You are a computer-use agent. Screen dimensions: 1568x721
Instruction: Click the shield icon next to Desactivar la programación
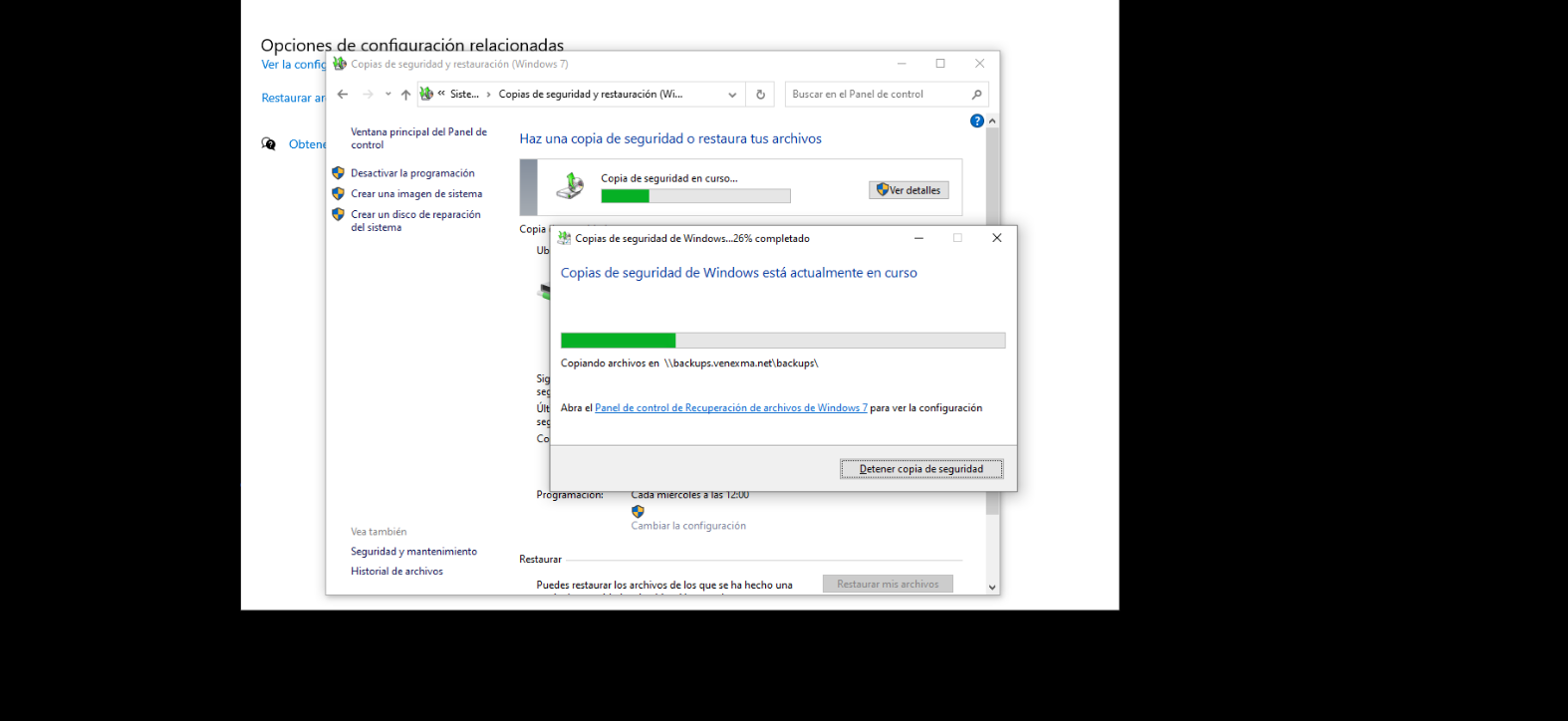tap(338, 173)
